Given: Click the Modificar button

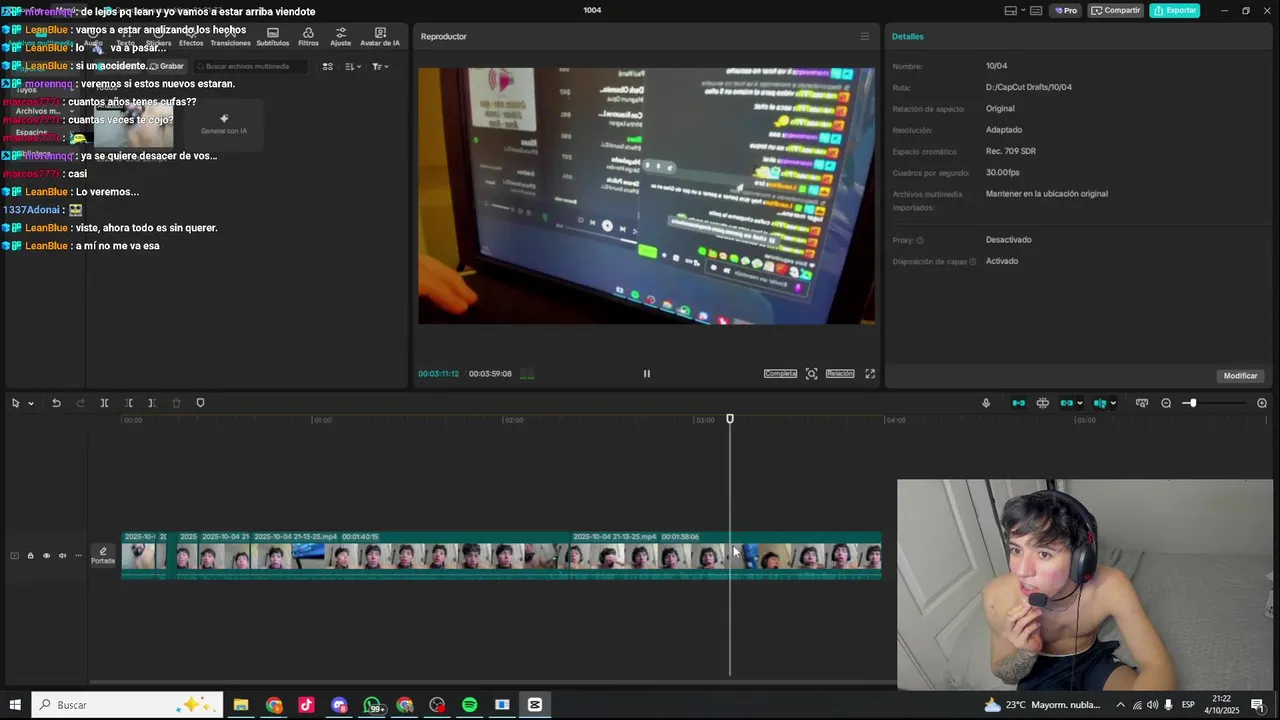Looking at the screenshot, I should tap(1240, 376).
